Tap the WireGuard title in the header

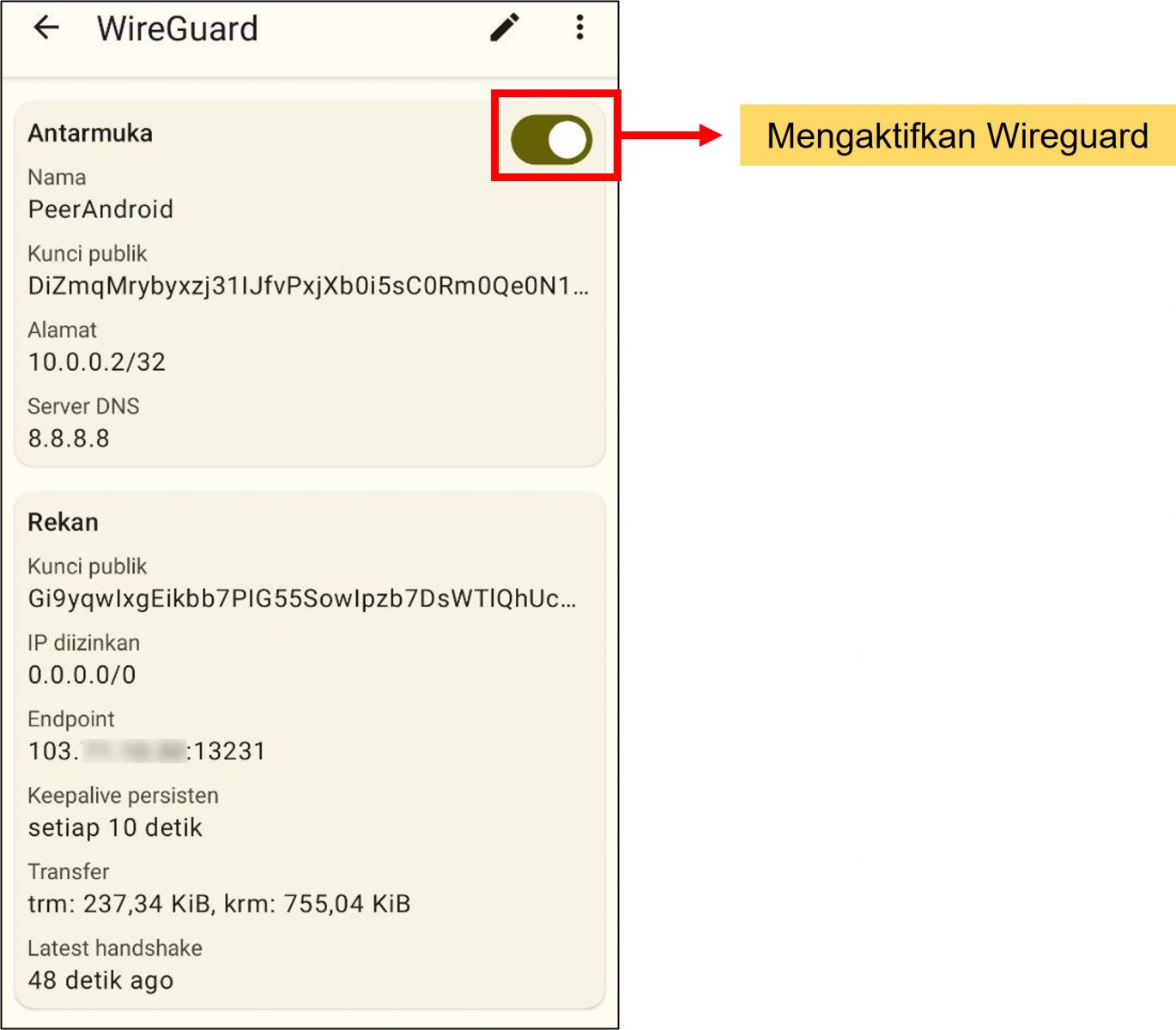tap(178, 28)
